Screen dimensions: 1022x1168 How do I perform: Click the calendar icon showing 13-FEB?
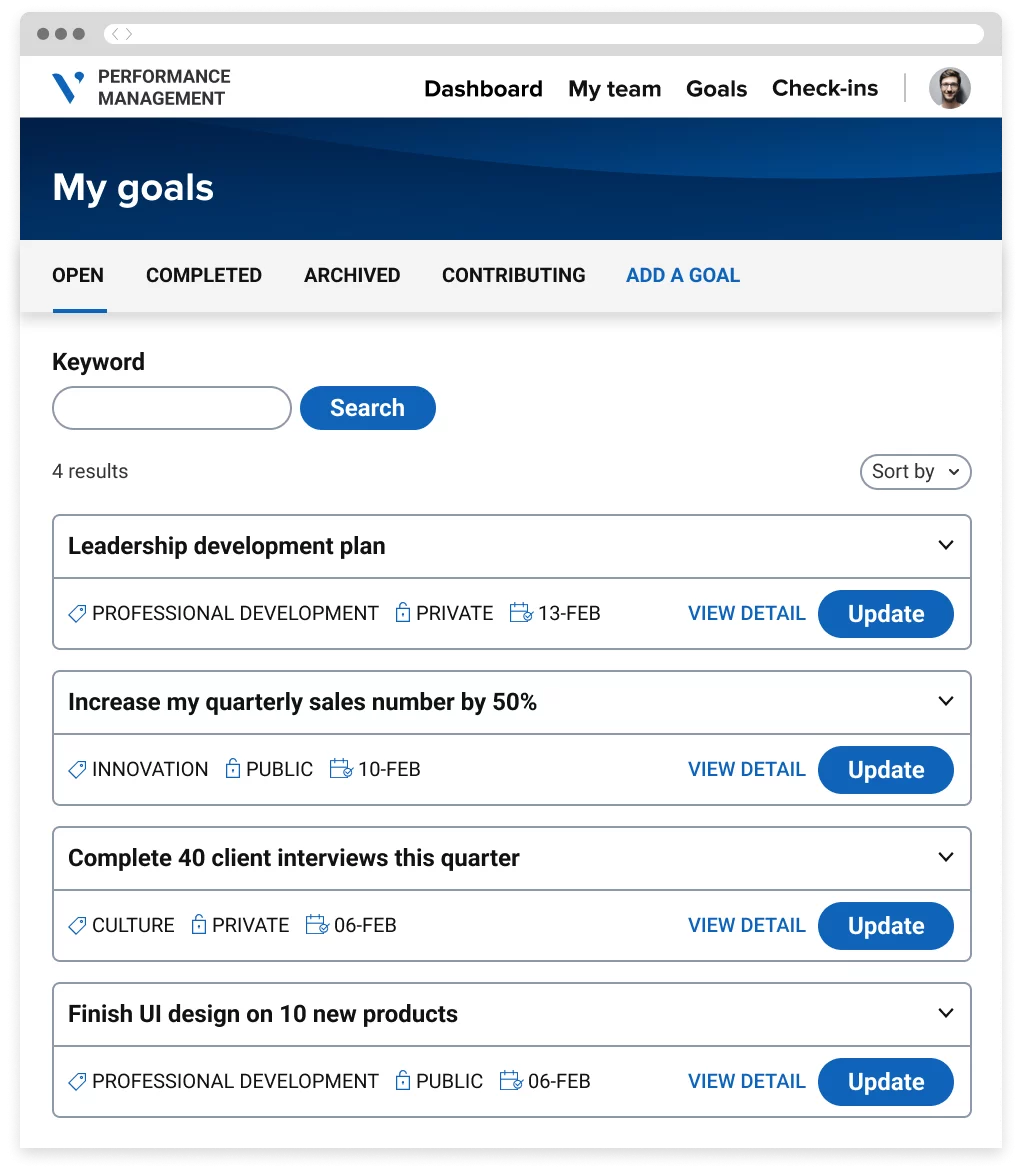pos(521,613)
